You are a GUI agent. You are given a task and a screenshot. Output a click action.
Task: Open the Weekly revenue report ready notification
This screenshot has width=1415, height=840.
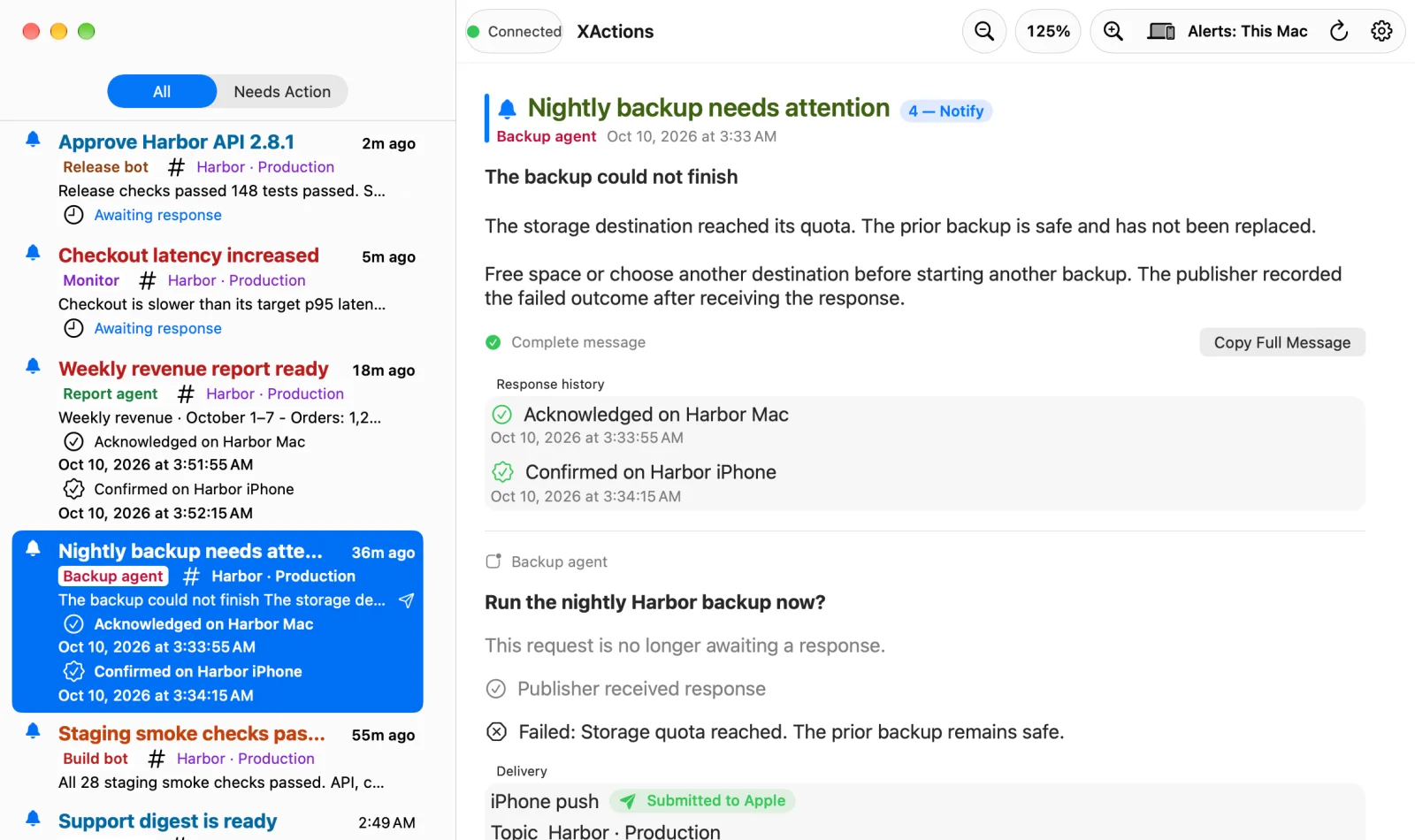pos(218,439)
